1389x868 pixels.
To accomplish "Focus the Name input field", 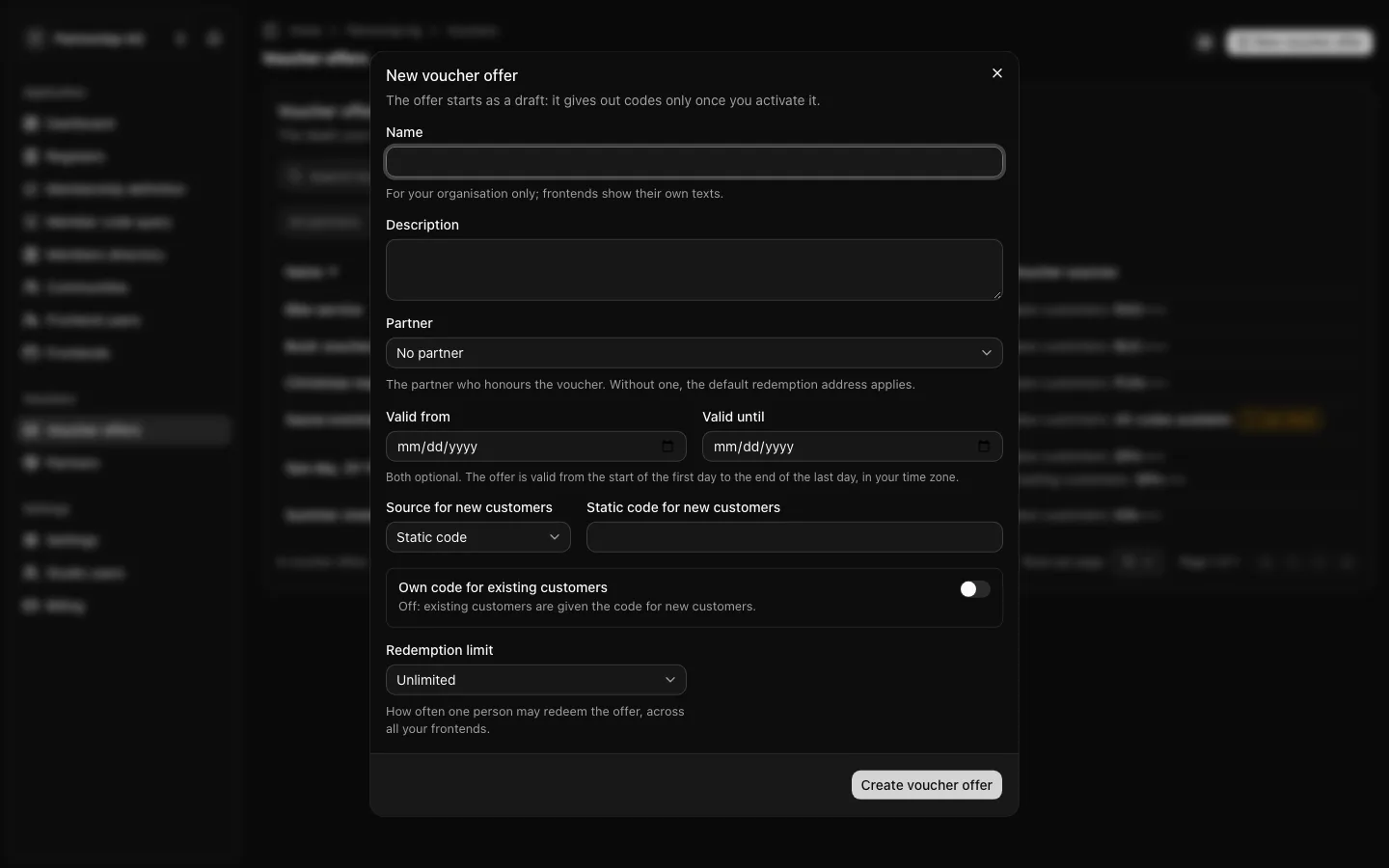I will tap(694, 162).
